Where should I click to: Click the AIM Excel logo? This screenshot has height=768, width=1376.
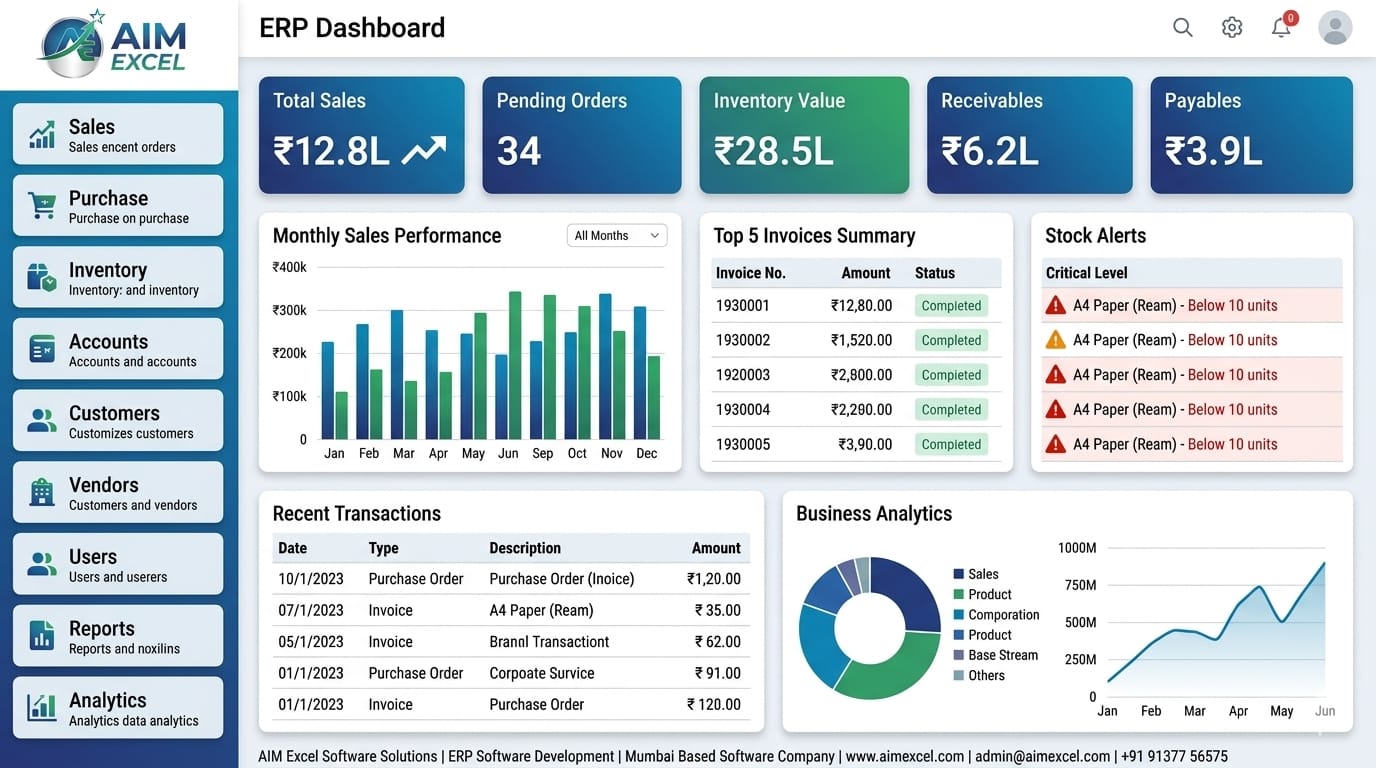click(114, 44)
